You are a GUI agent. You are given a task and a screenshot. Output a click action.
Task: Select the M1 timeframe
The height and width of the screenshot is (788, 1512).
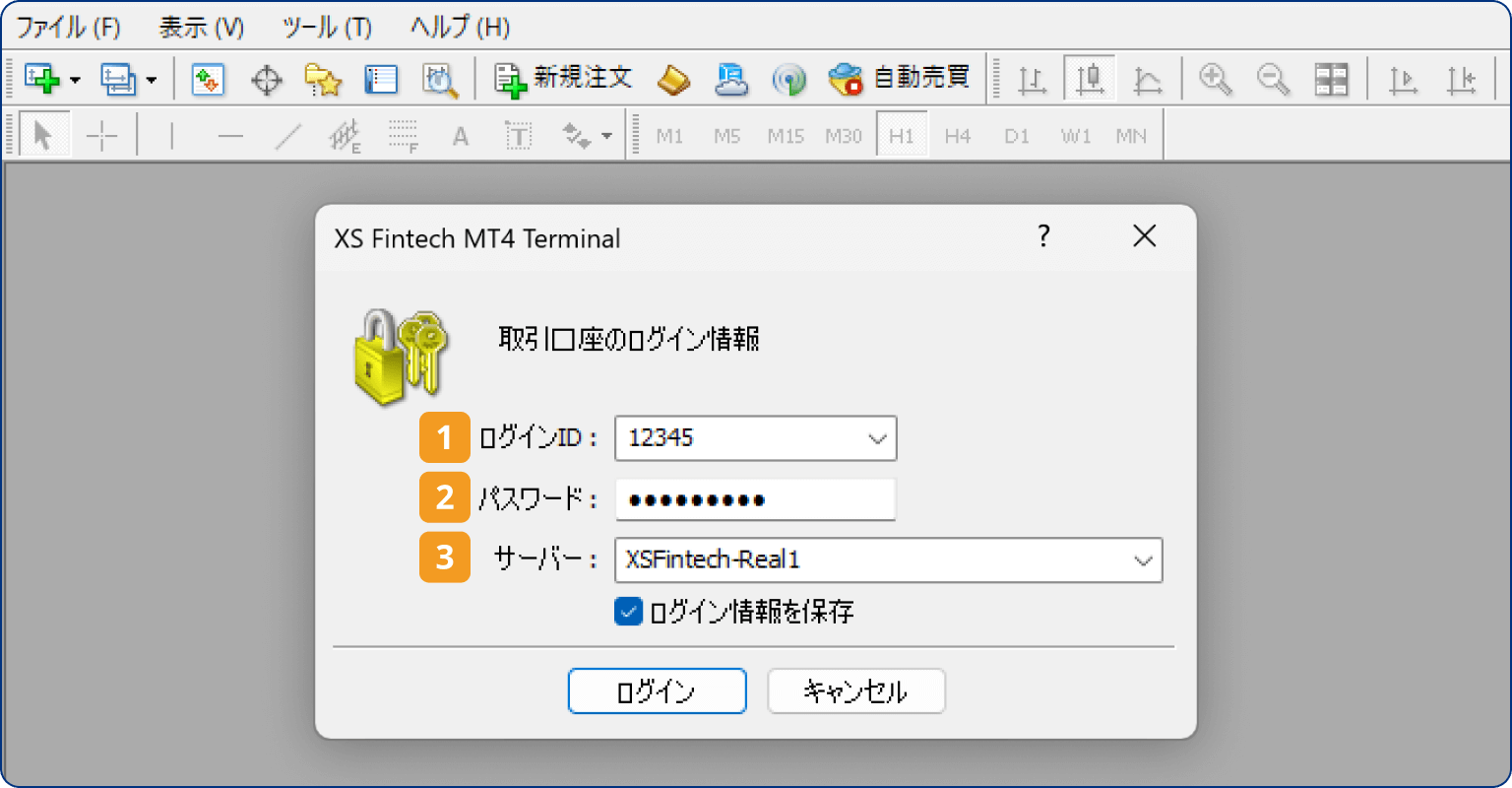pos(669,136)
